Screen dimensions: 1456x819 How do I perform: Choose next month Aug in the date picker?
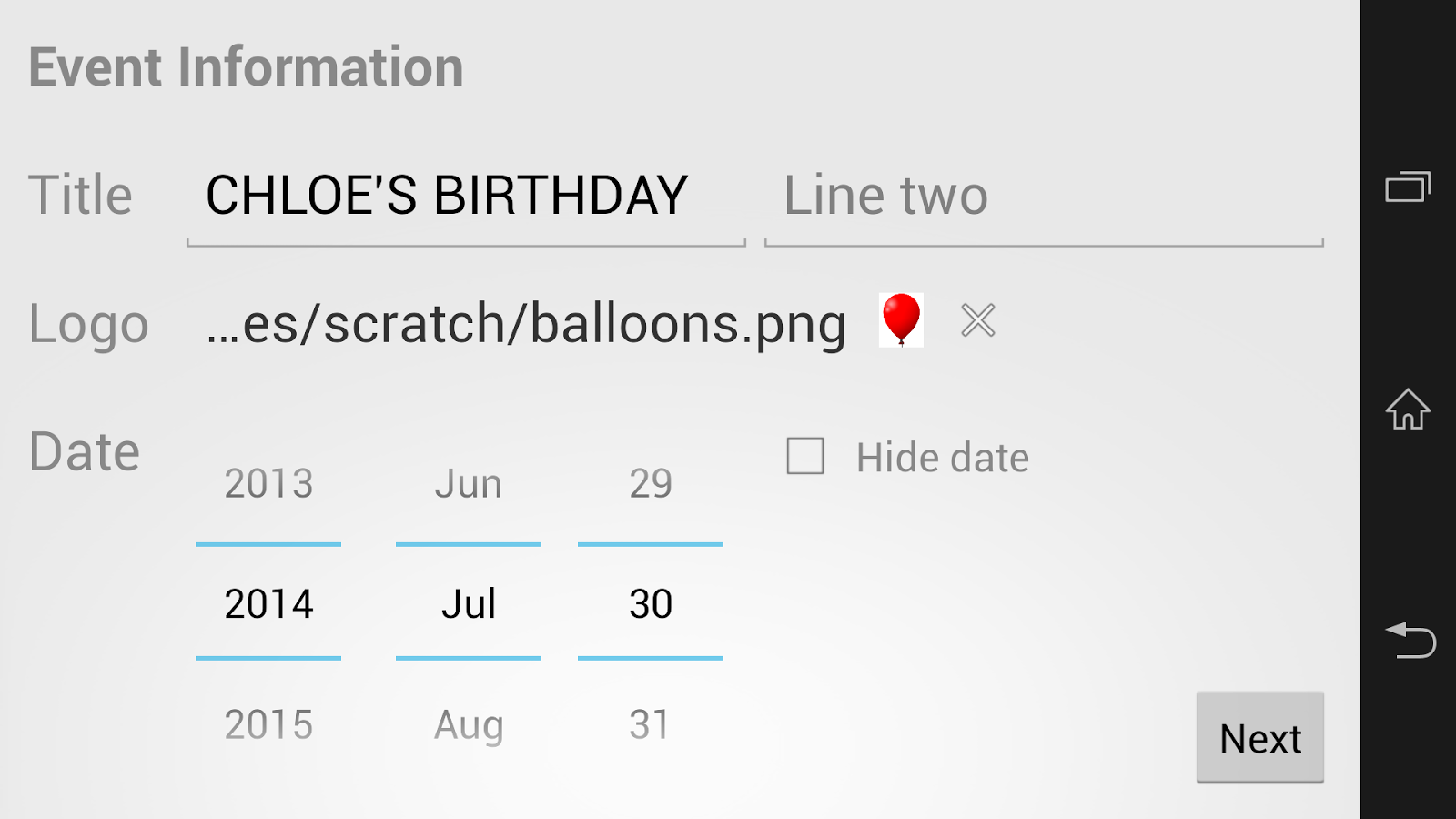point(468,725)
